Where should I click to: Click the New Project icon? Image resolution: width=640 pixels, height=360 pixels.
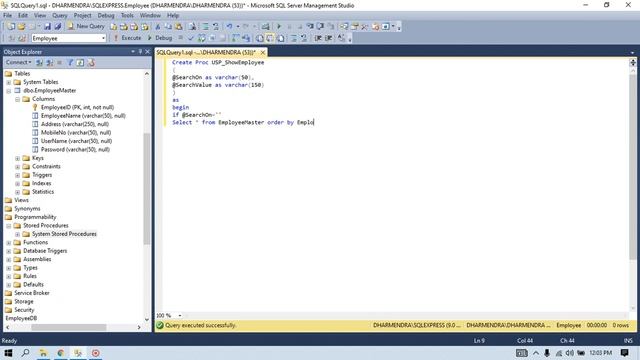11,27
